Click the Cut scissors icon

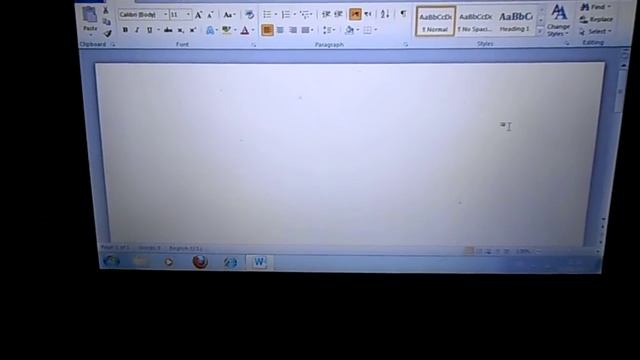point(106,11)
